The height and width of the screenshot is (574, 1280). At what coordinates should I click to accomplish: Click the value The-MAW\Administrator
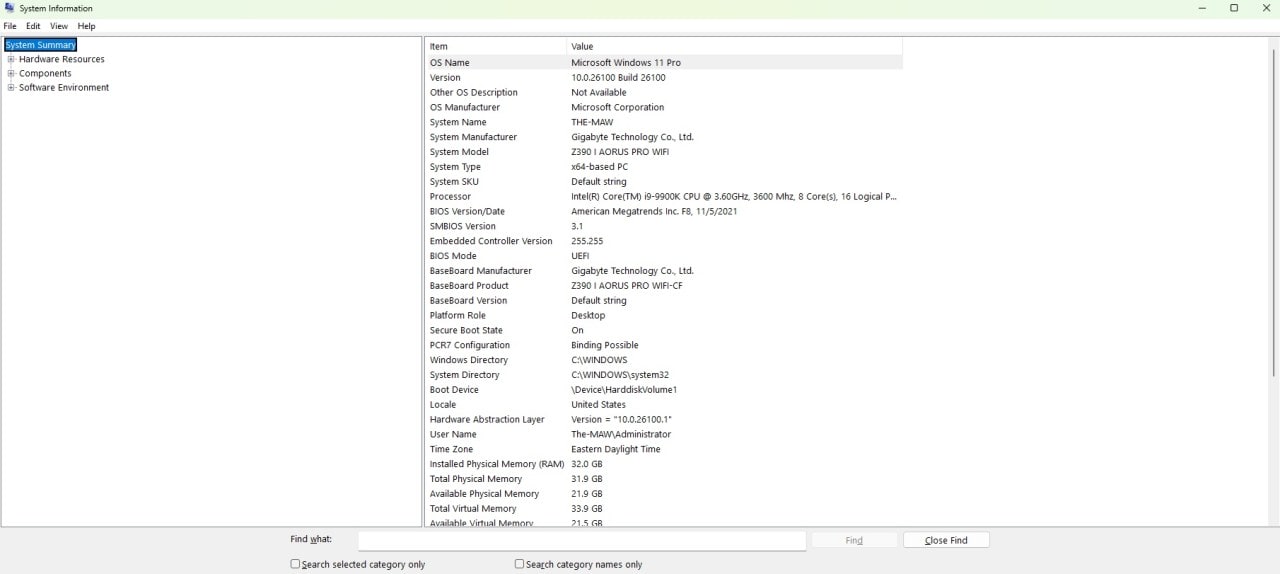[621, 434]
